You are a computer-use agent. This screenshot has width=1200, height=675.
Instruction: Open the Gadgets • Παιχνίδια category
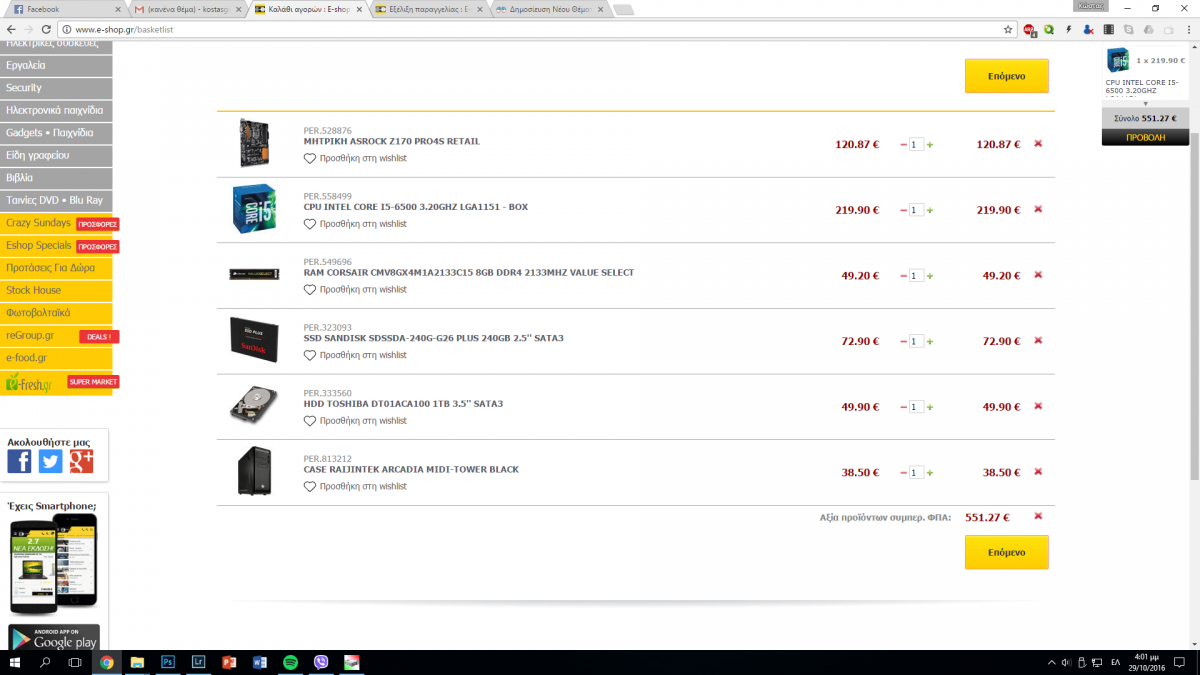(56, 133)
